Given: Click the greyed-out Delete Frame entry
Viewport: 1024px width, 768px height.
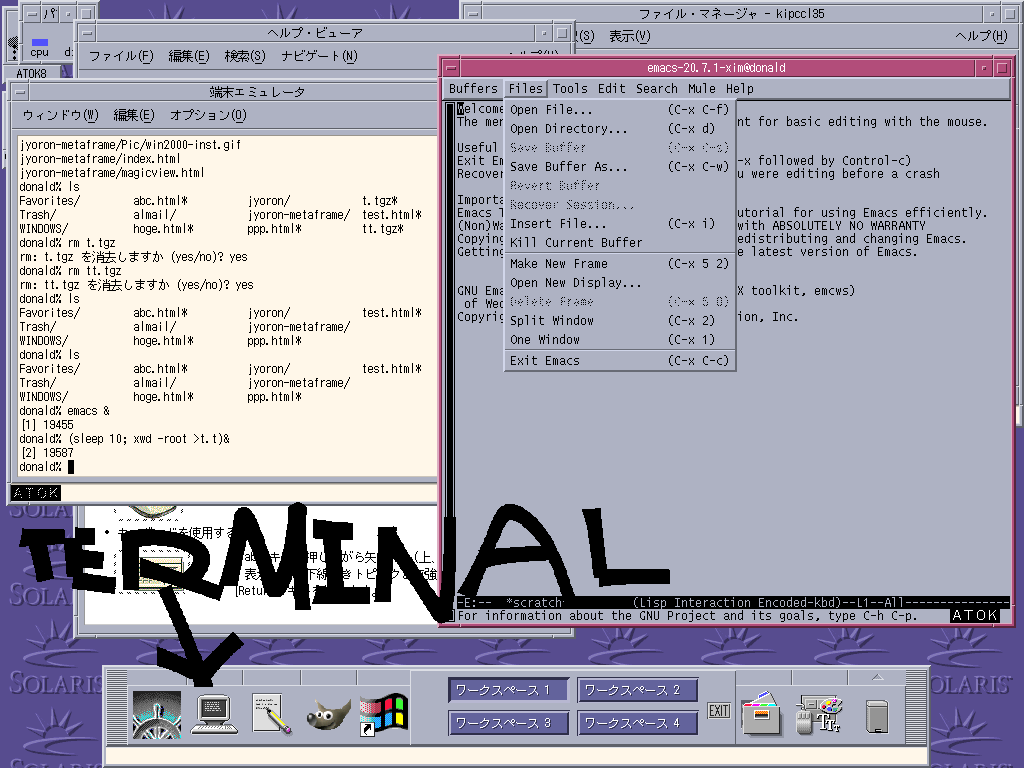Looking at the screenshot, I should click(x=620, y=302).
